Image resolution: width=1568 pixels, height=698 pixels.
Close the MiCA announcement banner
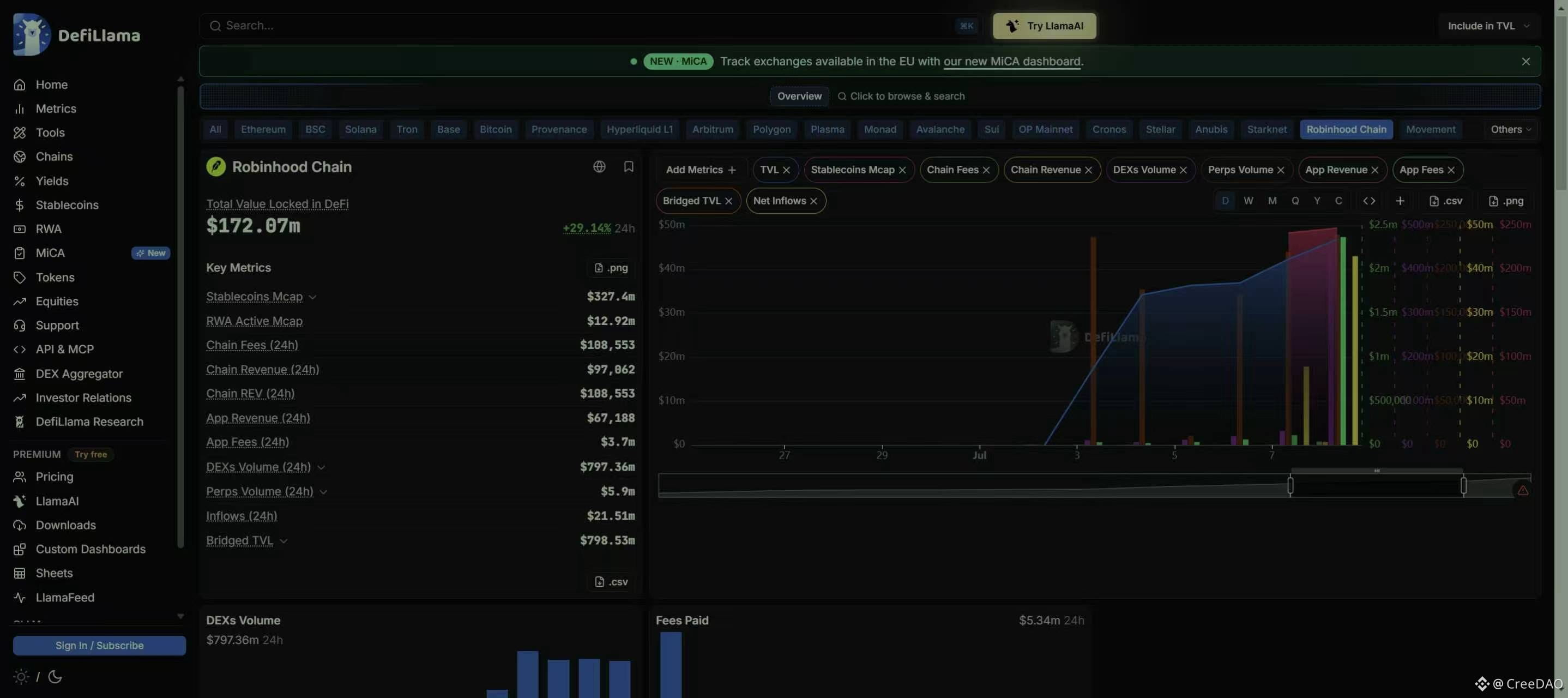point(1525,62)
